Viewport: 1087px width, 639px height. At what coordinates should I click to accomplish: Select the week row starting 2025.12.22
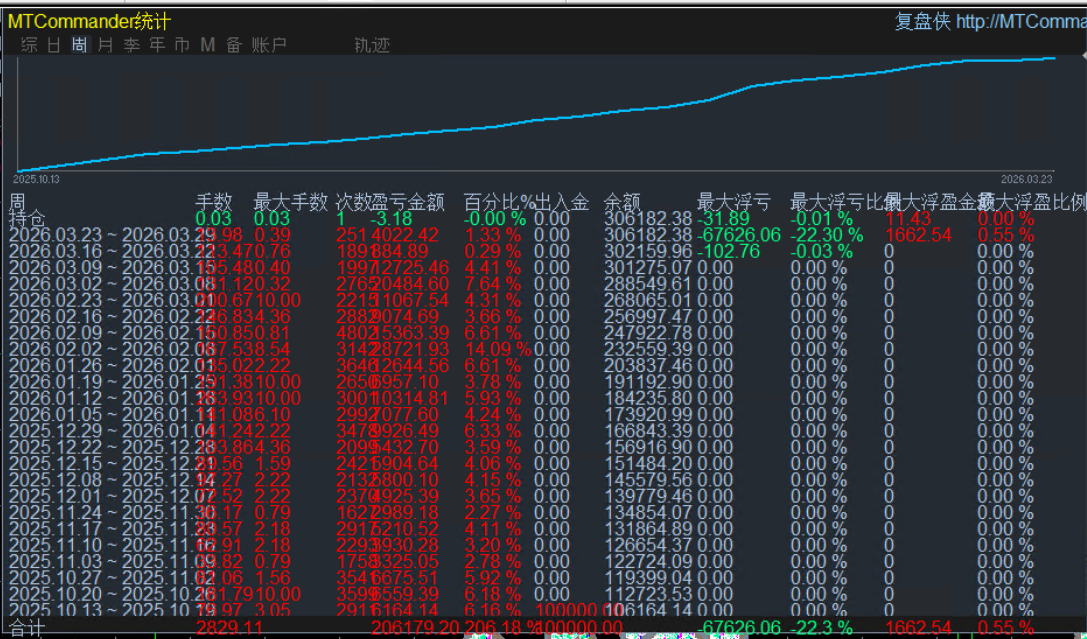point(544,447)
